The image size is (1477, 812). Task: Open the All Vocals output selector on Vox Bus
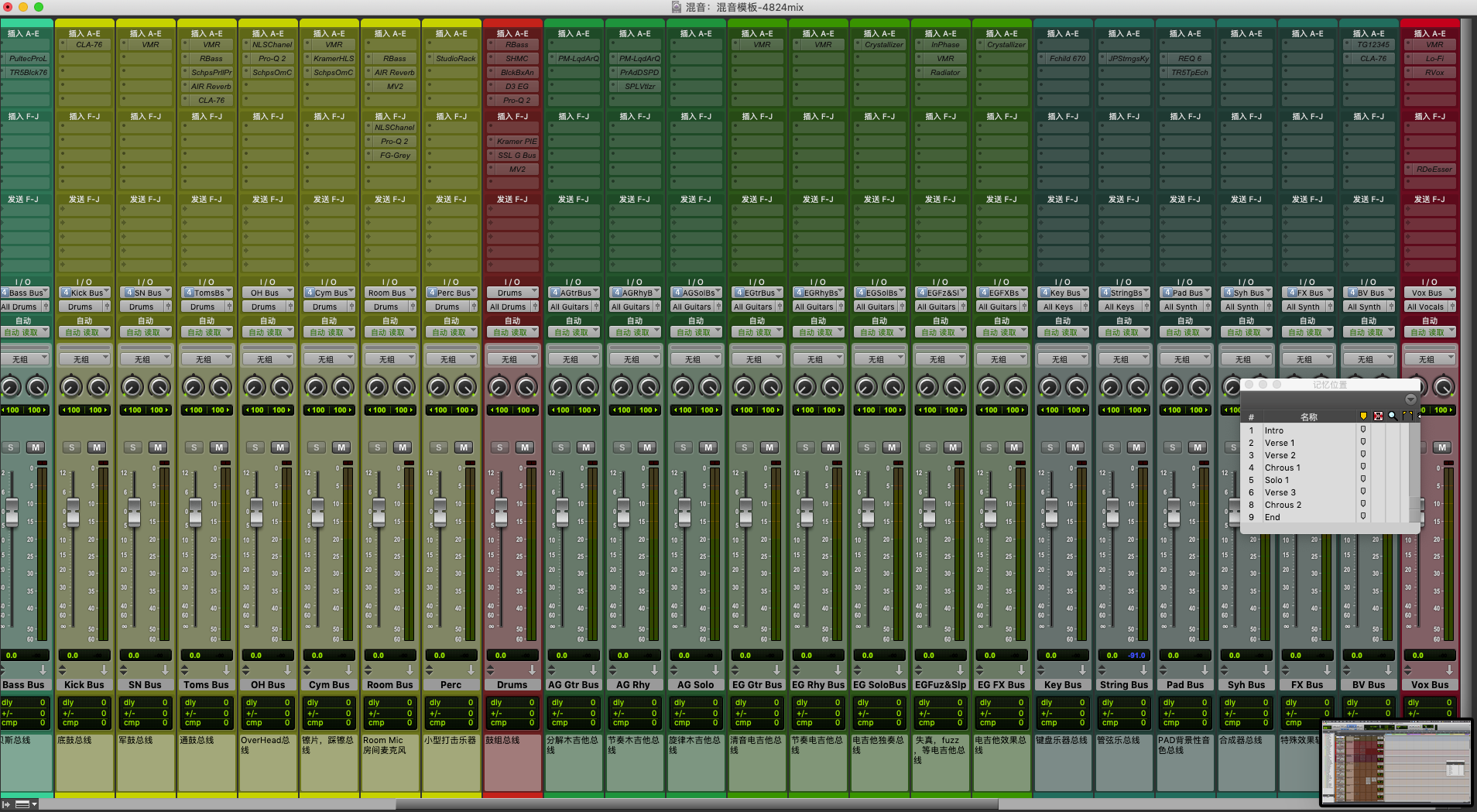[x=1426, y=307]
